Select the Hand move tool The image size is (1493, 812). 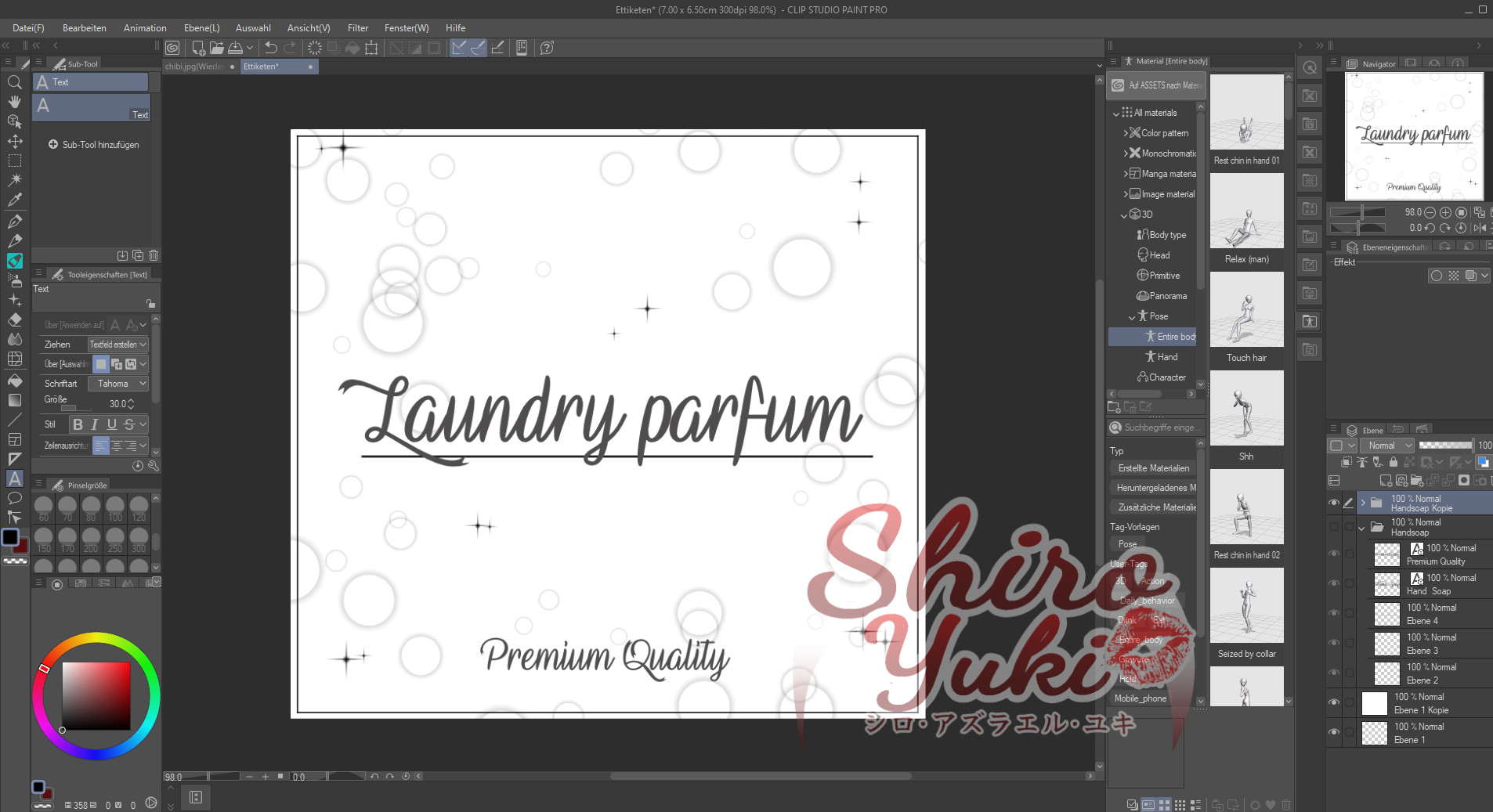pos(14,102)
